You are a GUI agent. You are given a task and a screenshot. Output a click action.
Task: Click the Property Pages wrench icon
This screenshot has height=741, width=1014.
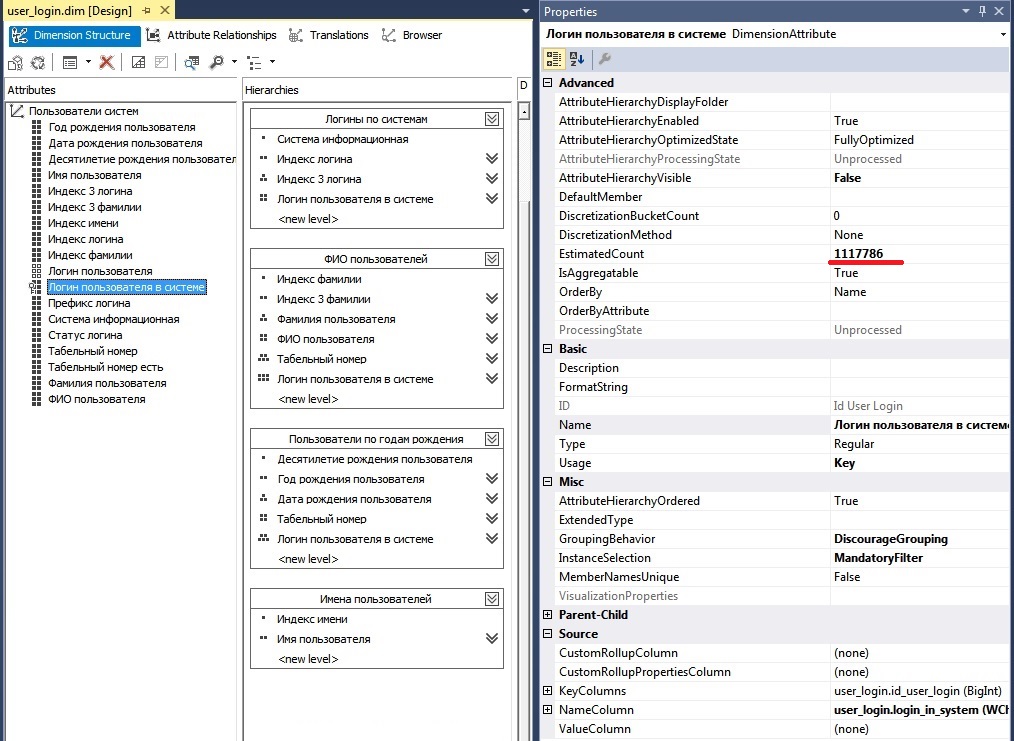tap(605, 59)
